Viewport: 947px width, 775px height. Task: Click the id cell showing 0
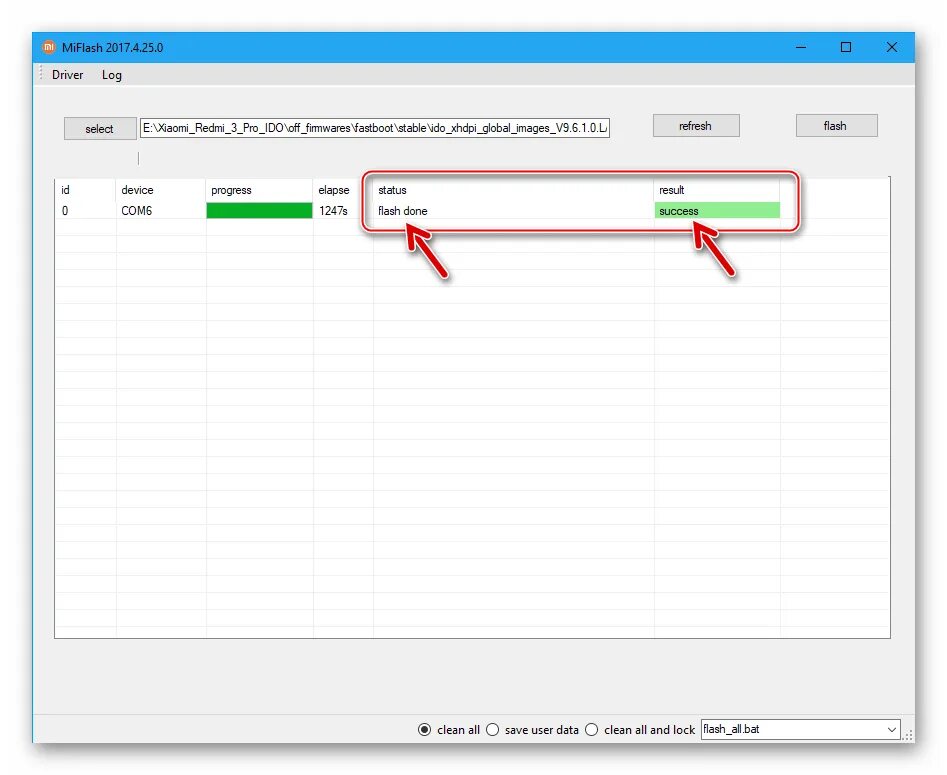(85, 211)
